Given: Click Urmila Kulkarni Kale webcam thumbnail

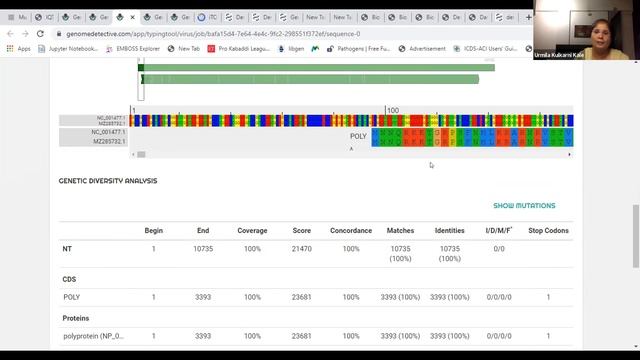Looking at the screenshot, I should (x=586, y=30).
